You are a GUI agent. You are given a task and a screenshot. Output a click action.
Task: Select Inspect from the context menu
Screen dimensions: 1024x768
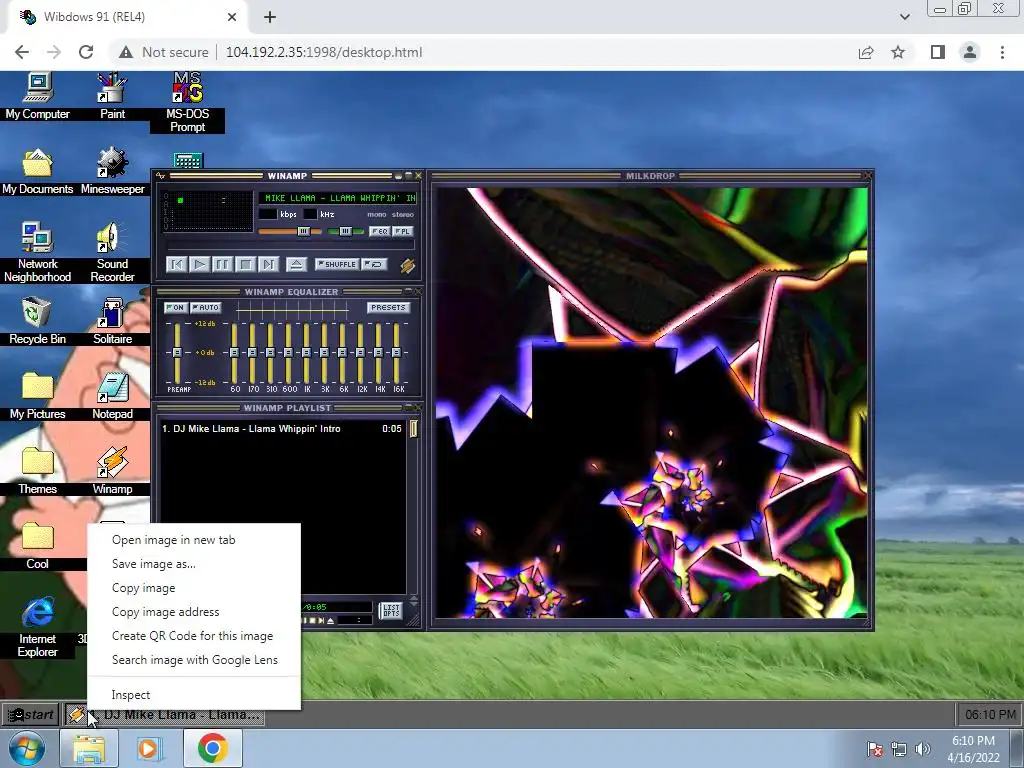coord(131,695)
